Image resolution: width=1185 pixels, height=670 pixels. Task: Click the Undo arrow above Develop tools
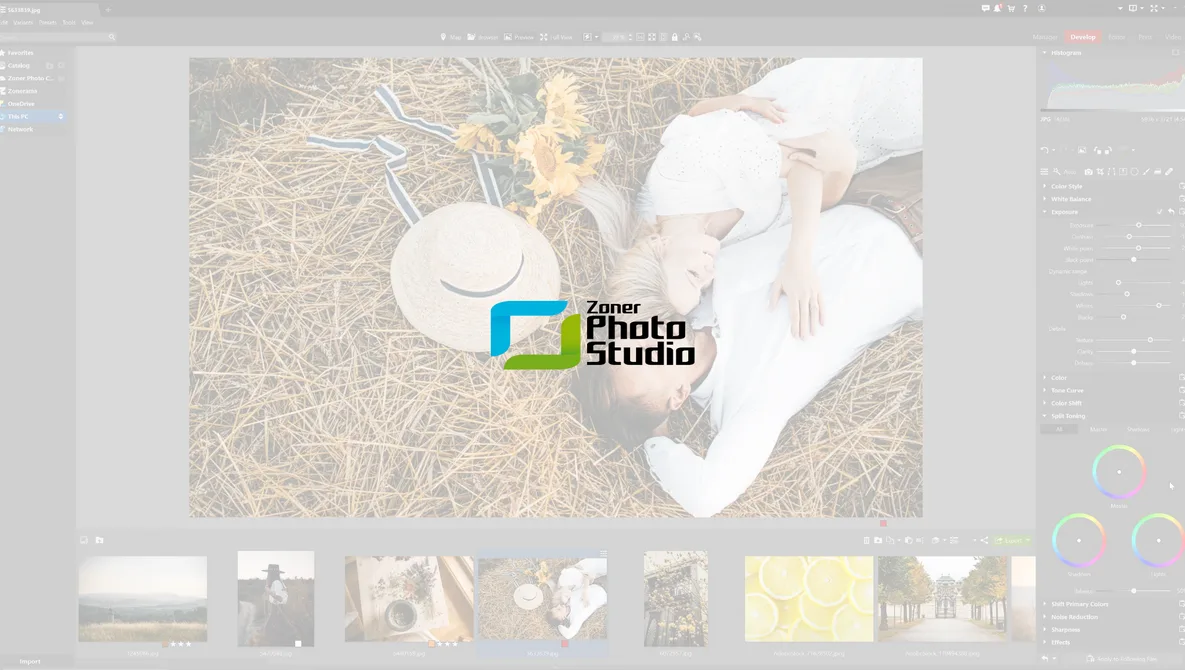pyautogui.click(x=1044, y=150)
